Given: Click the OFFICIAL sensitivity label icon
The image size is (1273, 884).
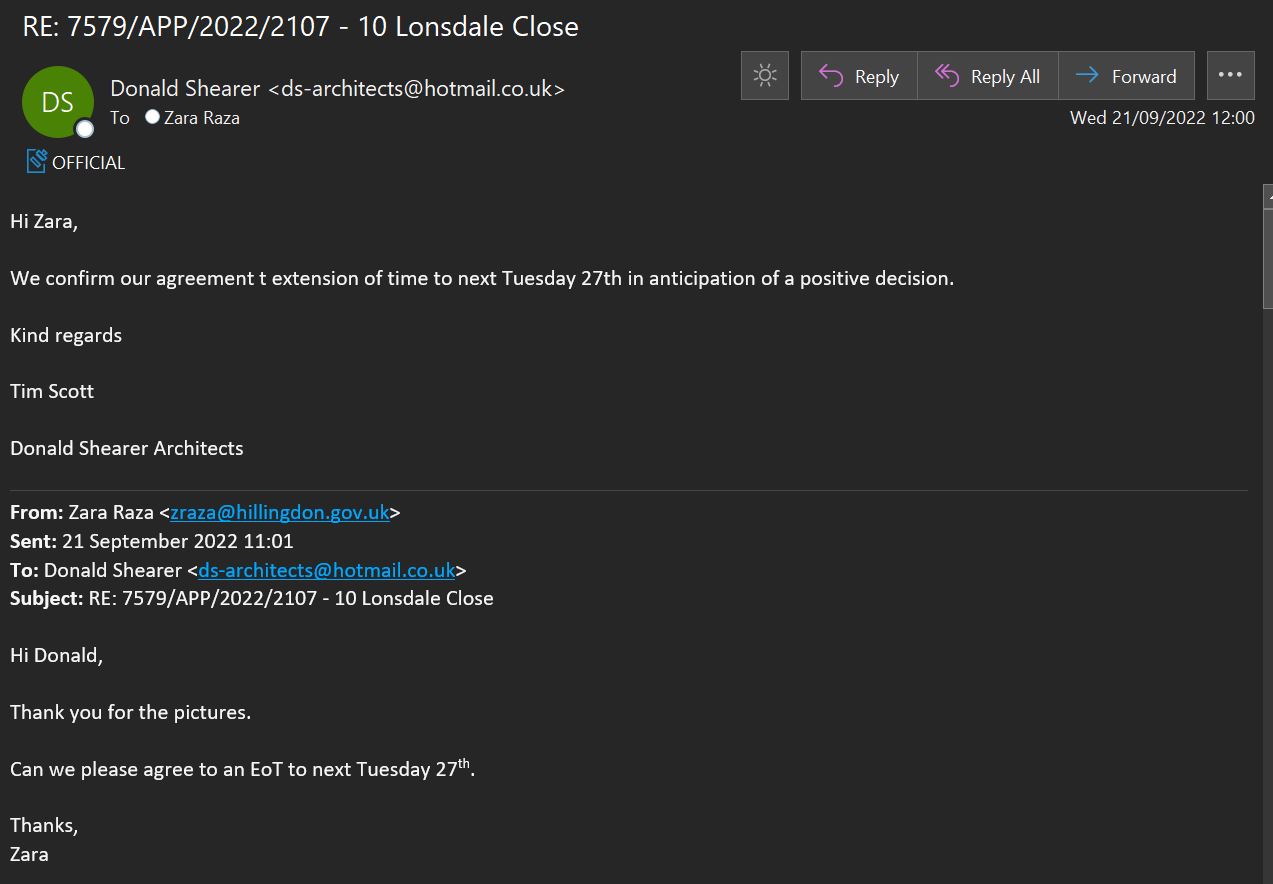Looking at the screenshot, I should (x=37, y=161).
